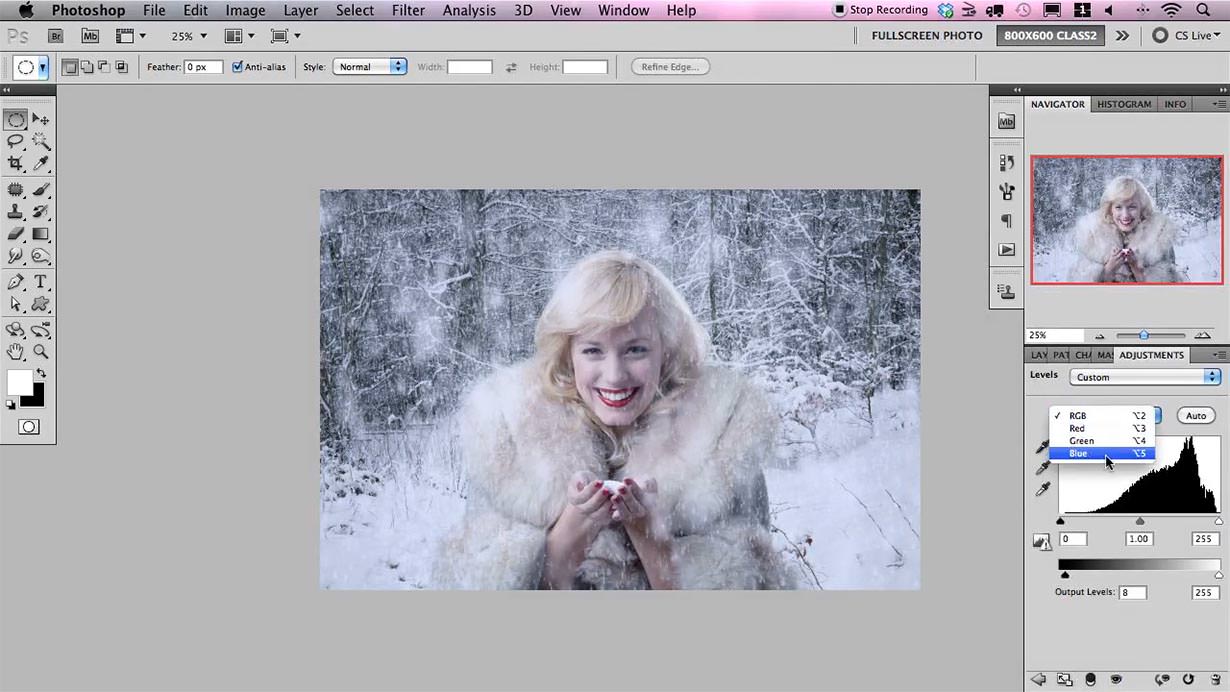Select the Lasso tool
Image resolution: width=1230 pixels, height=692 pixels.
(x=16, y=142)
